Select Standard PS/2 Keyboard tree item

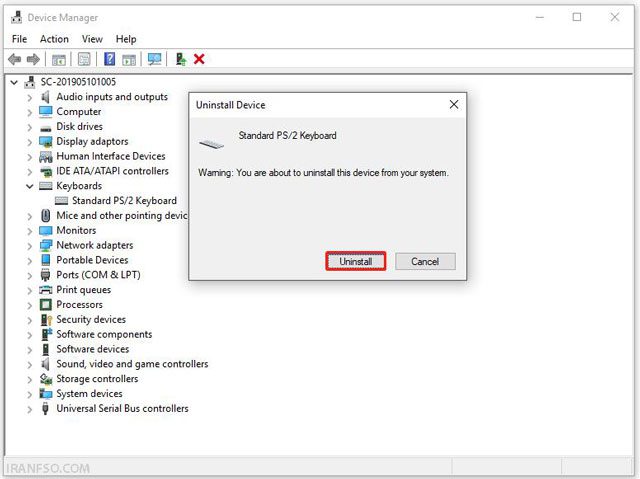point(124,201)
